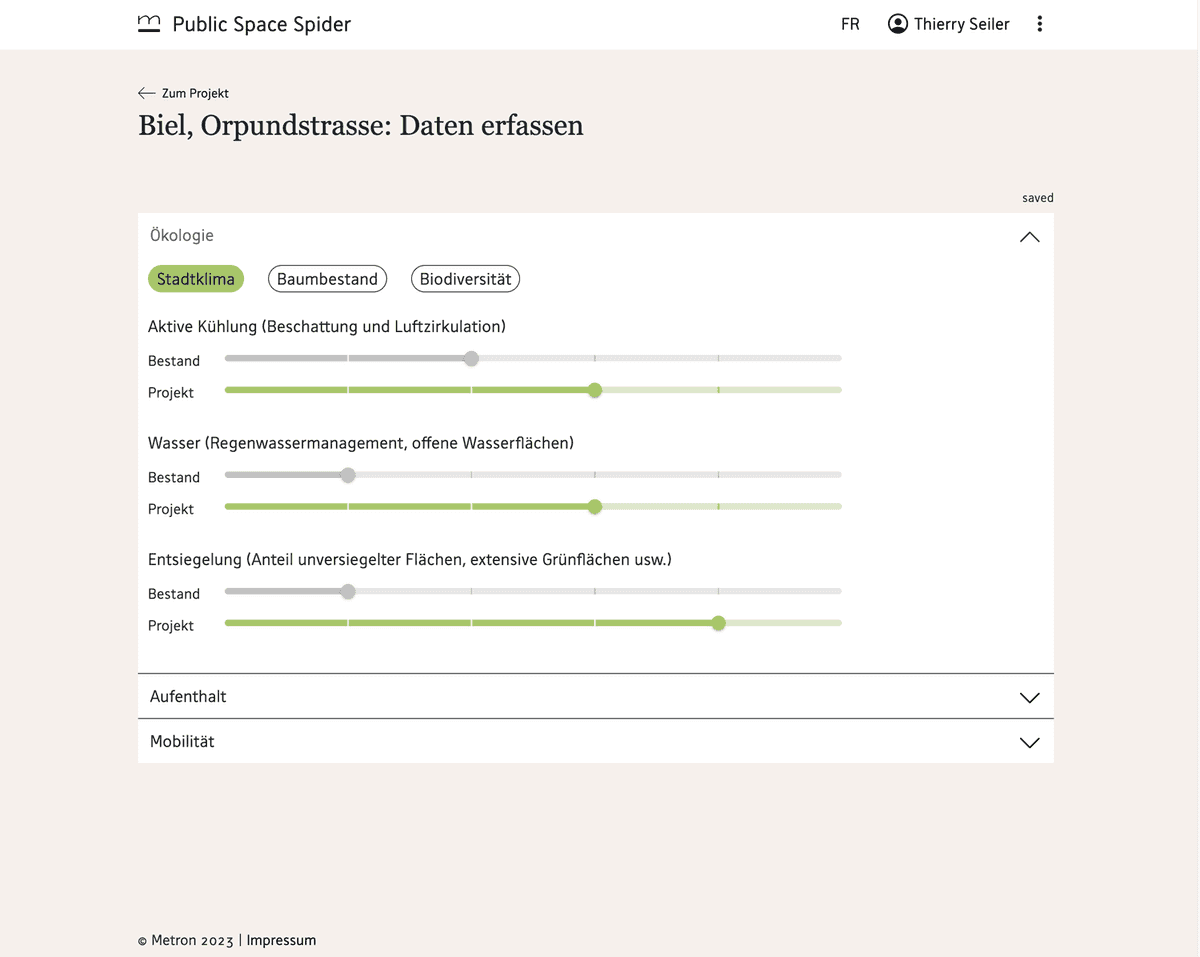Image resolution: width=1200 pixels, height=957 pixels.
Task: Switch to the Baumbestand tab
Action: [x=327, y=279]
